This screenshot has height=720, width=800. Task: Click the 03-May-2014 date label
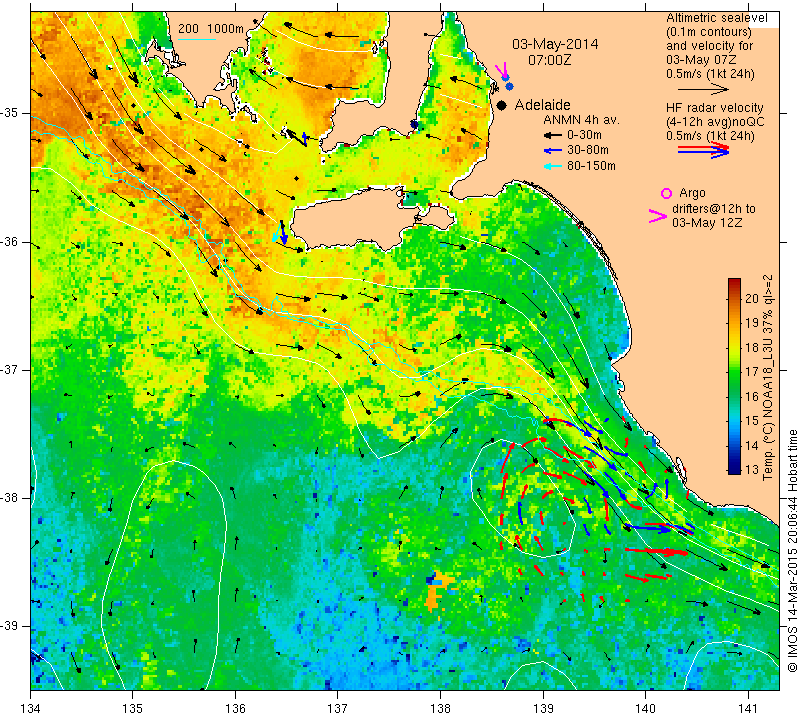[555, 44]
